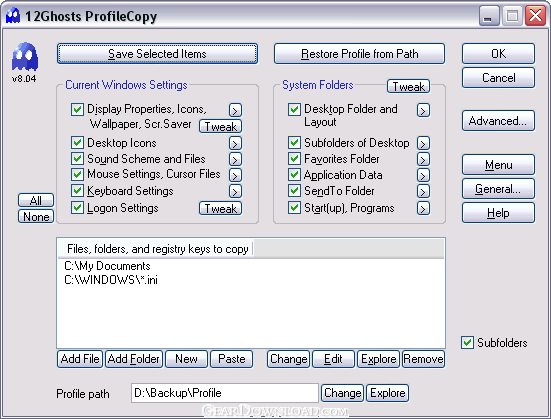Click the Add Folder button
The height and width of the screenshot is (419, 551).
click(x=134, y=359)
